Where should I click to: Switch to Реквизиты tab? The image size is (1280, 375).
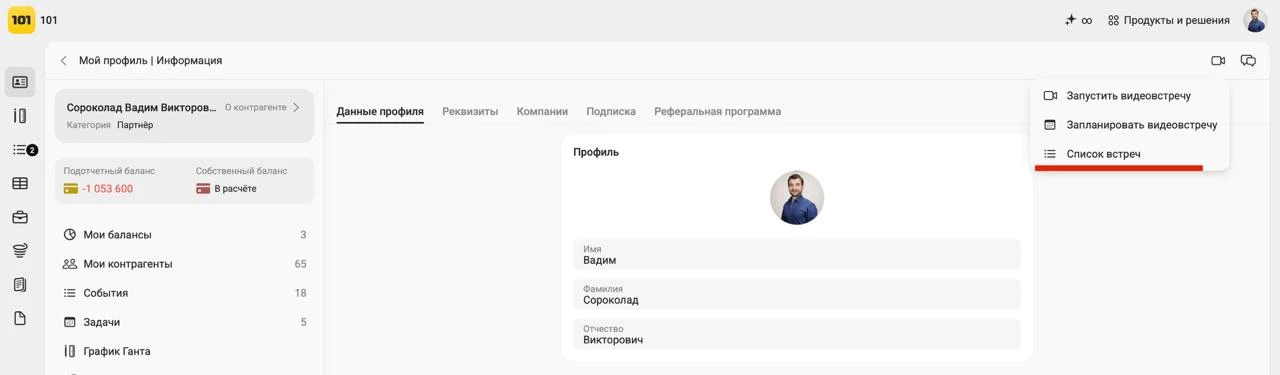pos(470,111)
